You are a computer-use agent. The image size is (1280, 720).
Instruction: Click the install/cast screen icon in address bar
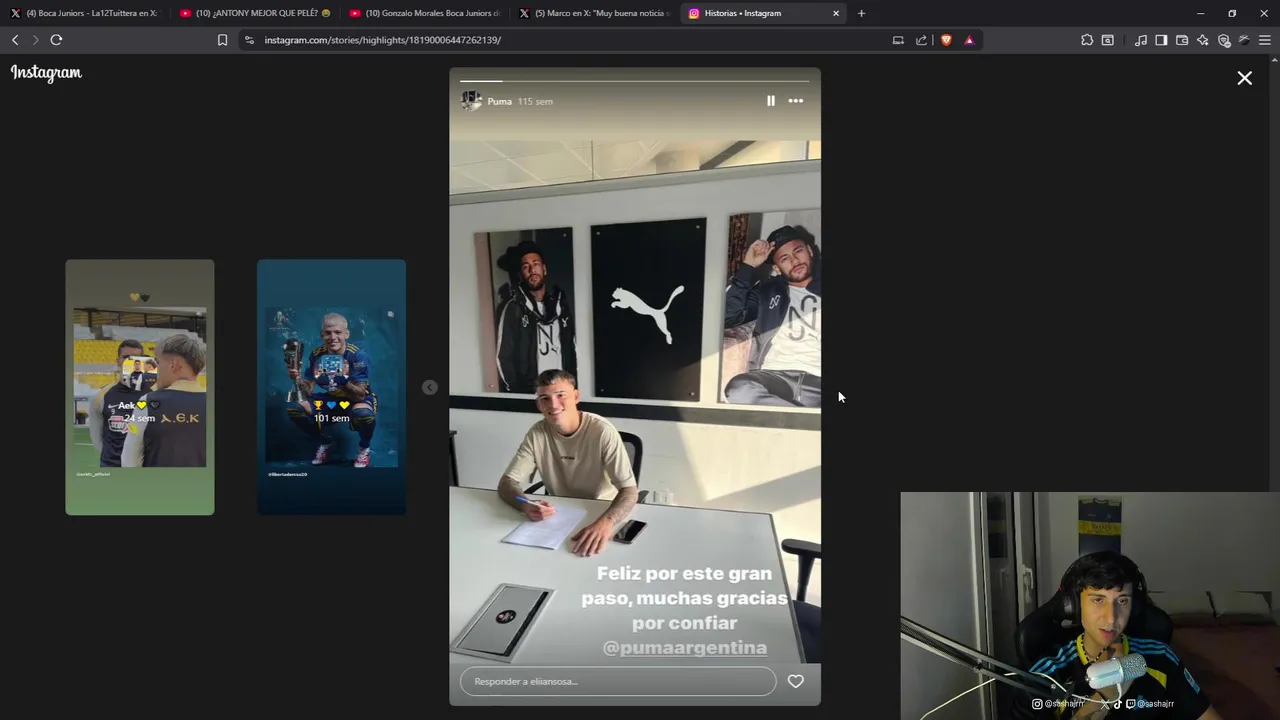(x=898, y=40)
